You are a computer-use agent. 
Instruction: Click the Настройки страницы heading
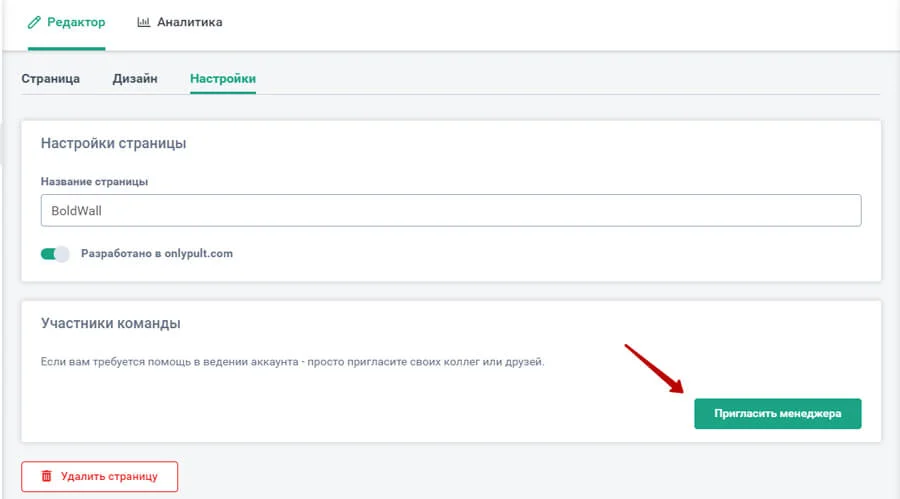point(113,144)
